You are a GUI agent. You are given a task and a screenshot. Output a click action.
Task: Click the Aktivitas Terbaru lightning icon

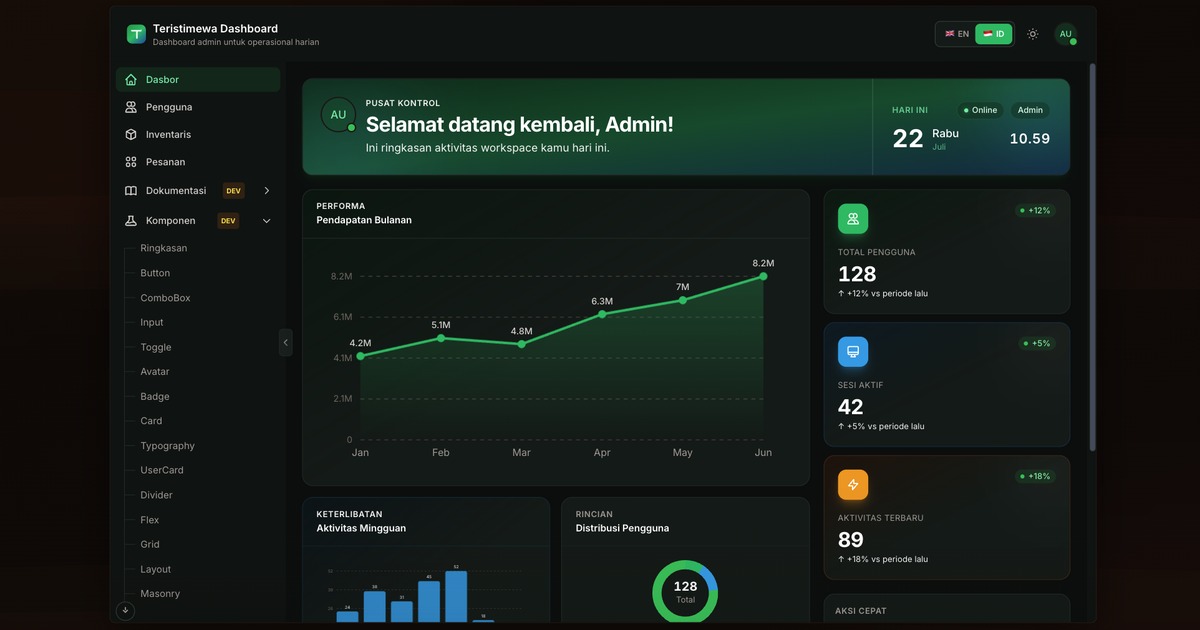[853, 485]
